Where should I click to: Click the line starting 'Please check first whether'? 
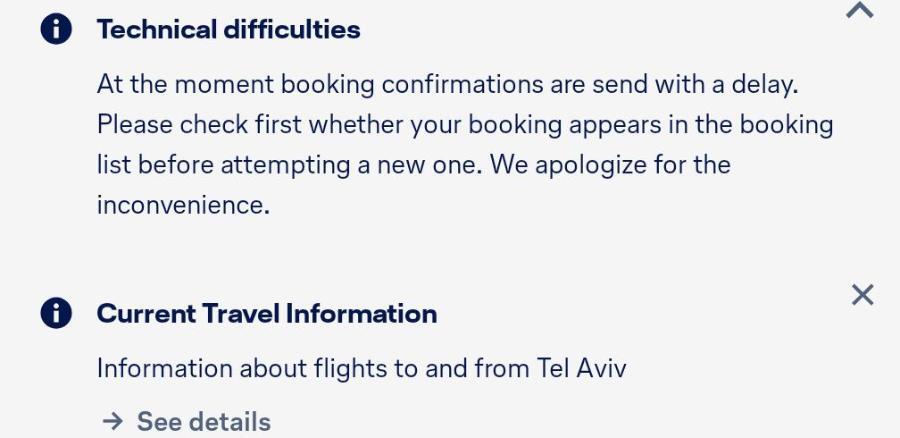click(x=465, y=125)
